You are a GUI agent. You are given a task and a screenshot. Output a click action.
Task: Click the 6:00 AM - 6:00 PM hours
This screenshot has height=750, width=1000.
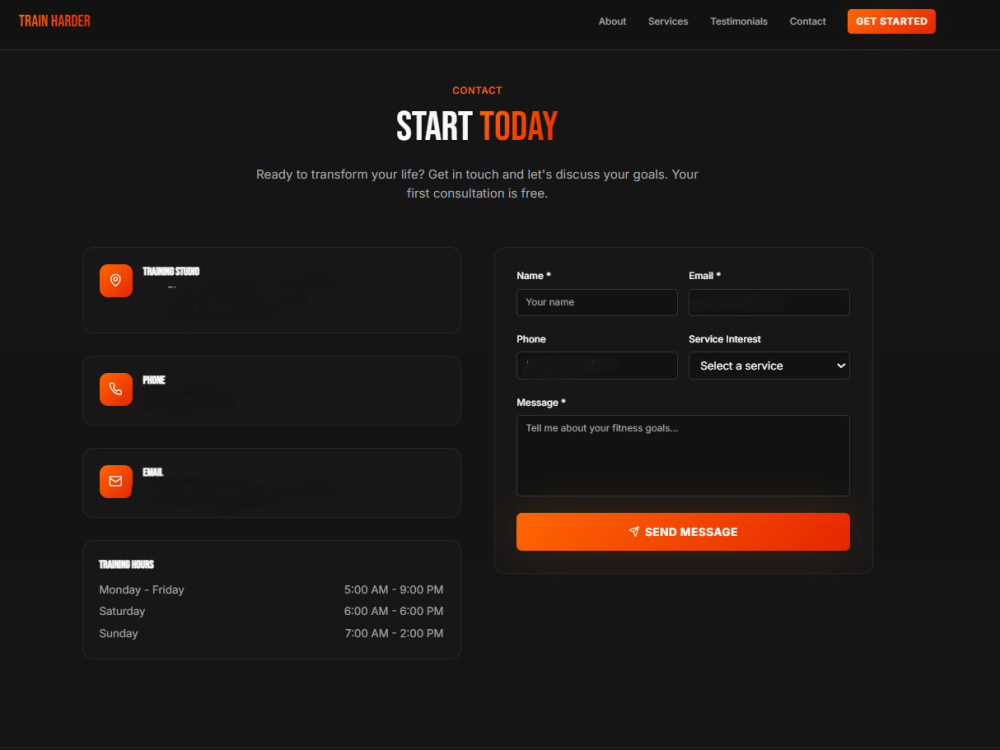pyautogui.click(x=393, y=611)
